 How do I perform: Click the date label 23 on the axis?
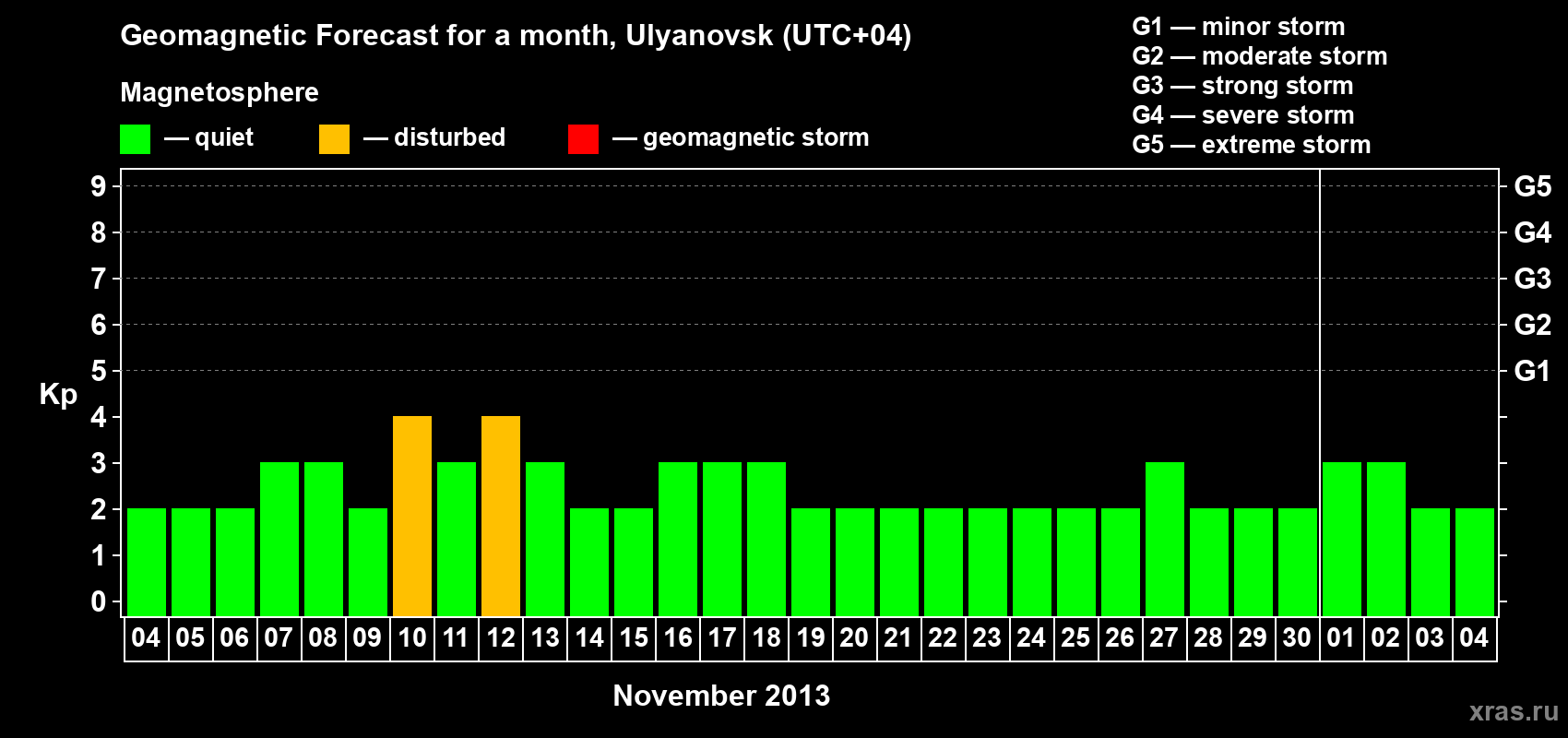pos(987,638)
